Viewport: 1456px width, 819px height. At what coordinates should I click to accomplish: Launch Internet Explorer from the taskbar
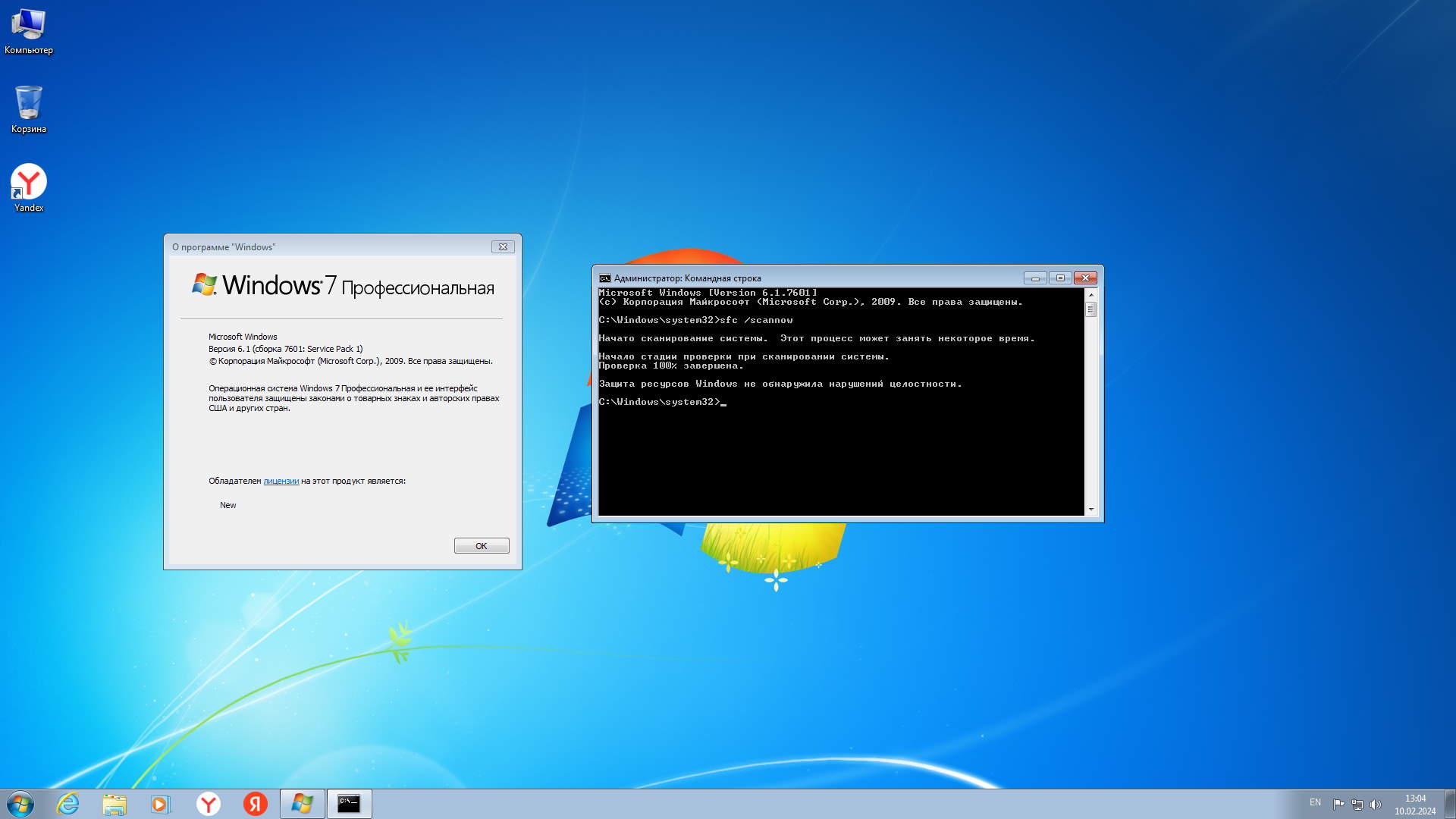point(68,804)
